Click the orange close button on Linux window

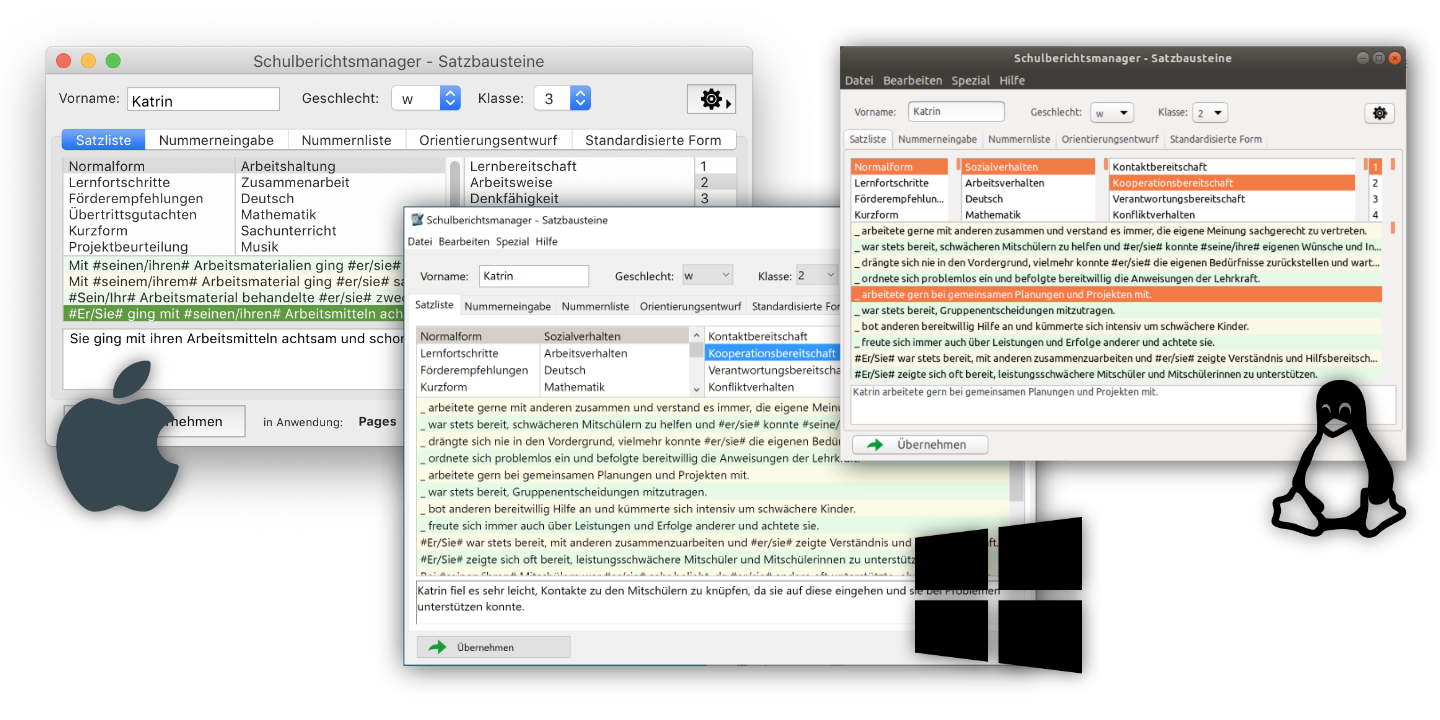[x=1395, y=58]
